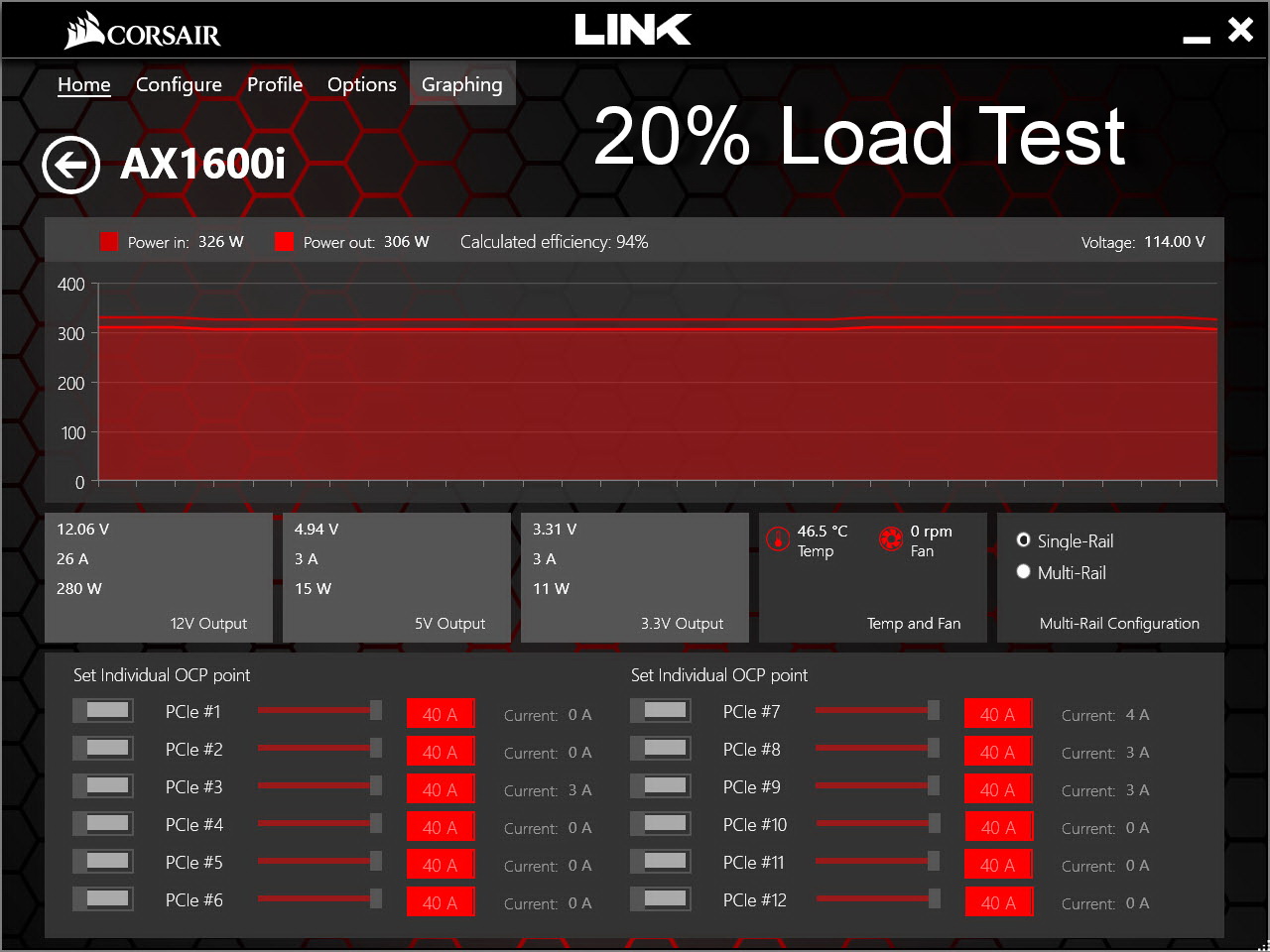This screenshot has width=1270, height=952.
Task: Minimize the Corsair Link window
Action: click(1197, 39)
